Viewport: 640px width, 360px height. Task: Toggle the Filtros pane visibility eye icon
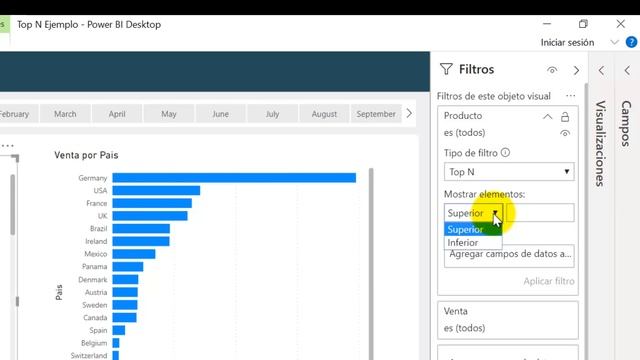[552, 70]
